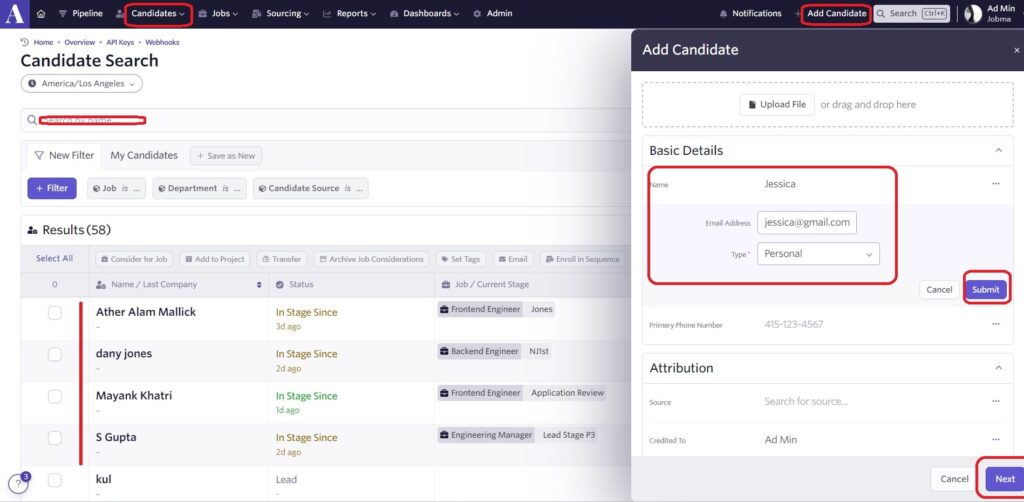
Task: Tick checkbox for Ather Alam Mallick
Action: coord(55,313)
